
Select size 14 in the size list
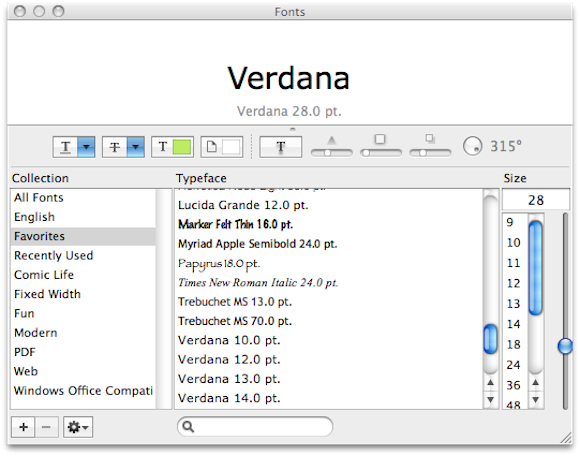click(515, 324)
